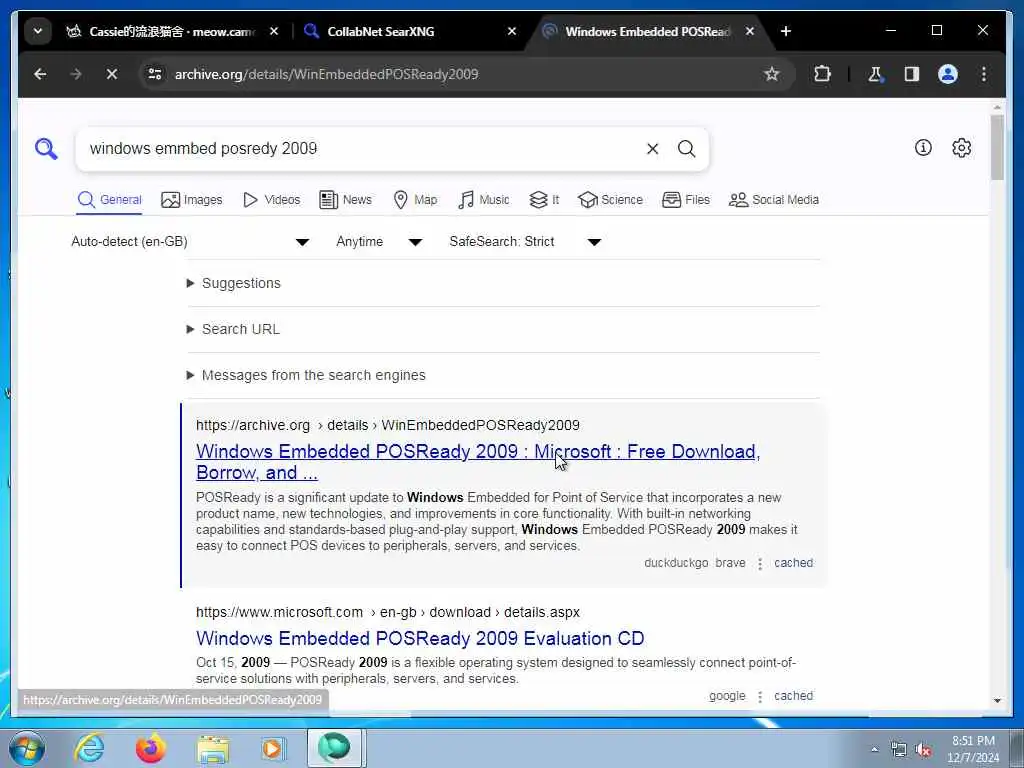Select the Music search category
1024x768 pixels.
(484, 200)
